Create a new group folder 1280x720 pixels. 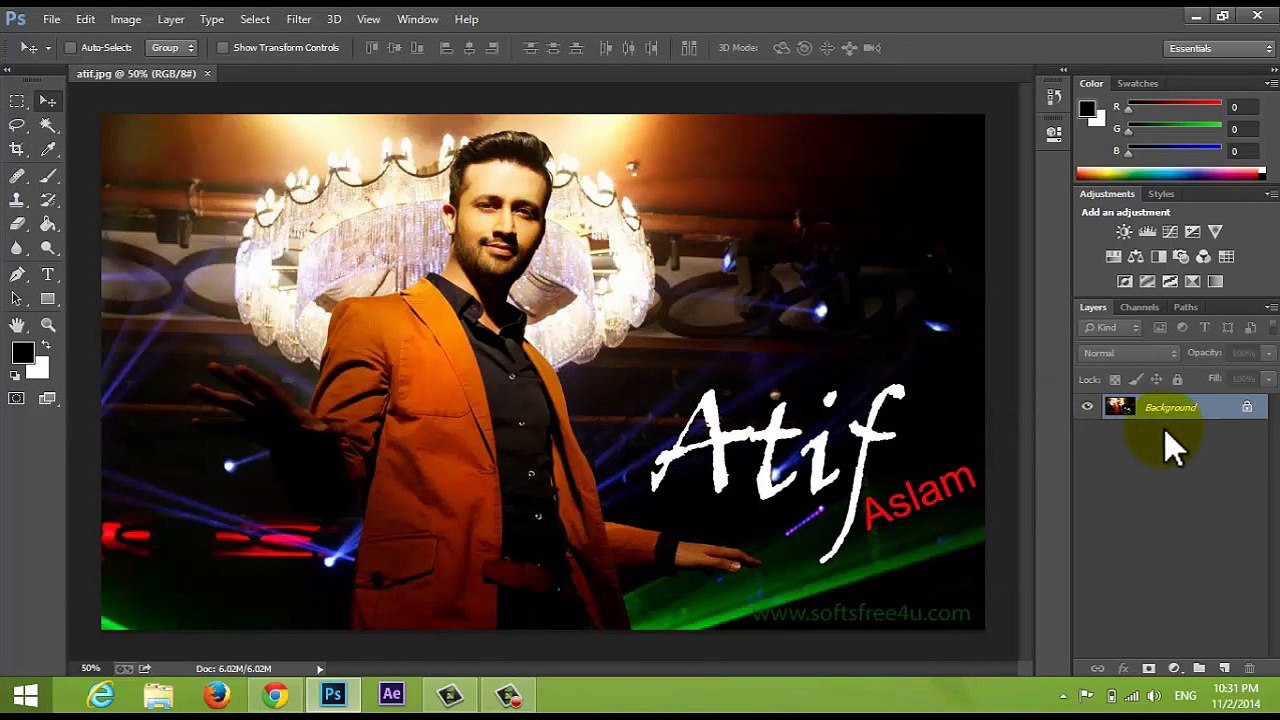(1199, 668)
